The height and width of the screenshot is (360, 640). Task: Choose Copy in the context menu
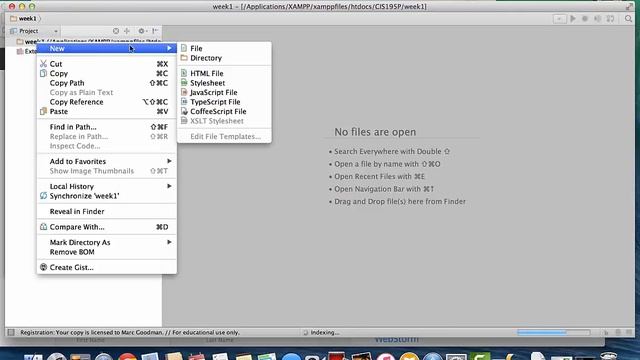(x=107, y=73)
